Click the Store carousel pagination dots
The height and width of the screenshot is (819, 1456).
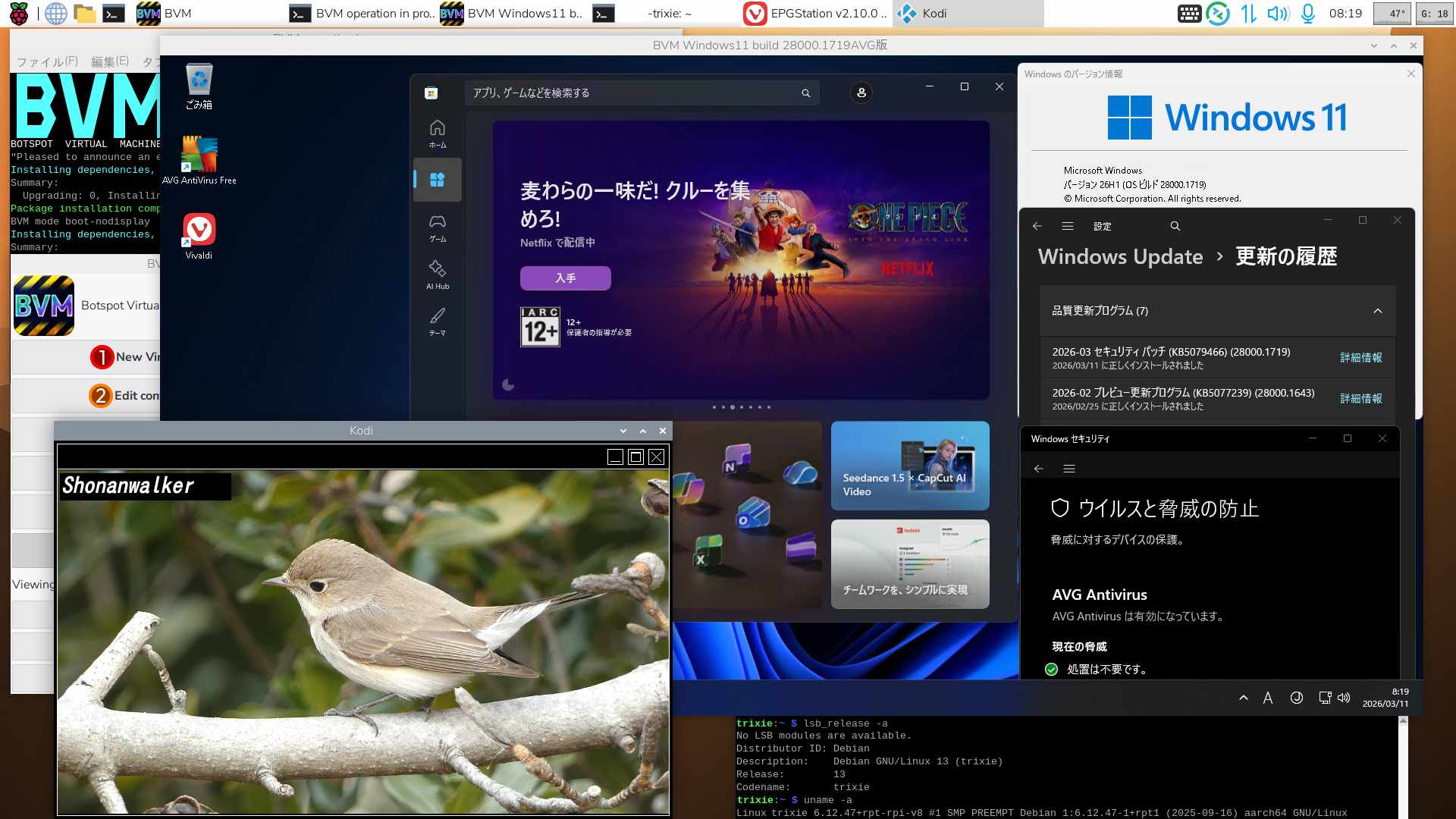click(x=741, y=407)
